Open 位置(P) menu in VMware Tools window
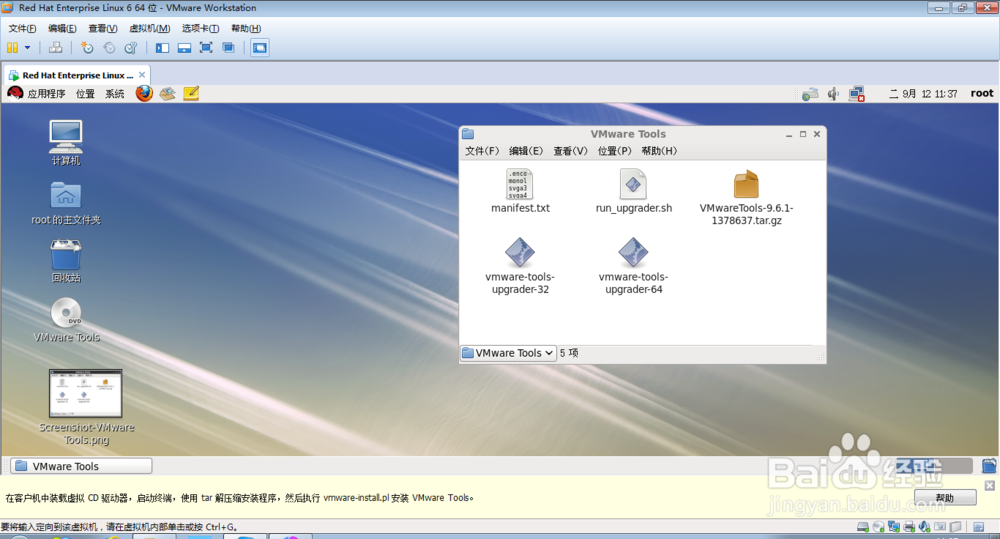The image size is (1000, 539). pos(614,151)
